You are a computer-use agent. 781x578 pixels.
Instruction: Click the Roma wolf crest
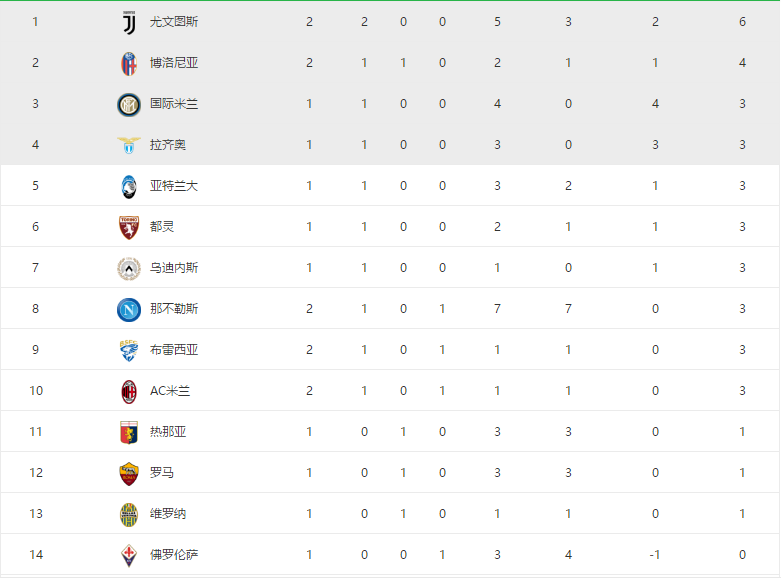[129, 473]
